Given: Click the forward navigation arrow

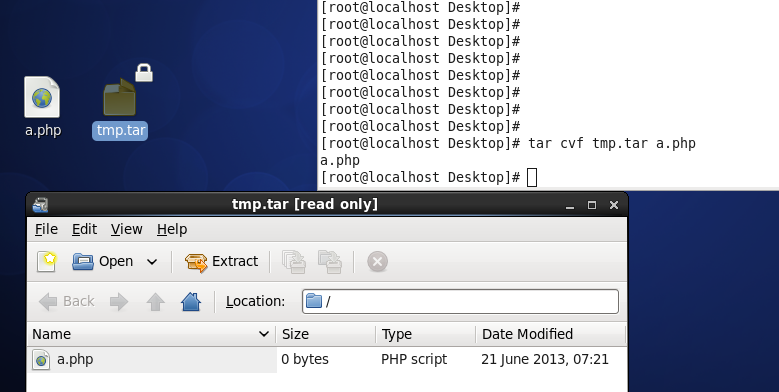Looking at the screenshot, I should [119, 302].
